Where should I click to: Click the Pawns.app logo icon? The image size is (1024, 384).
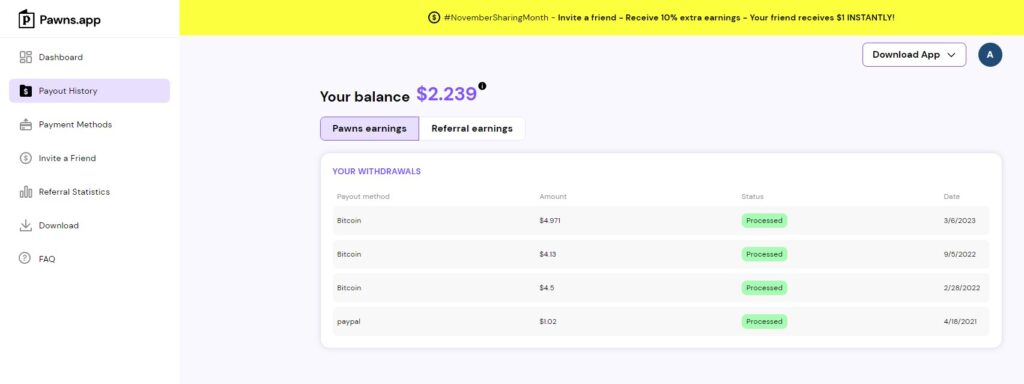click(x=26, y=19)
